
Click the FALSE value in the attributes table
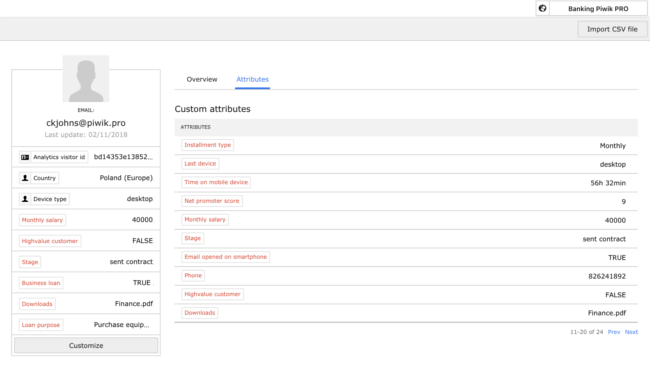coord(616,295)
